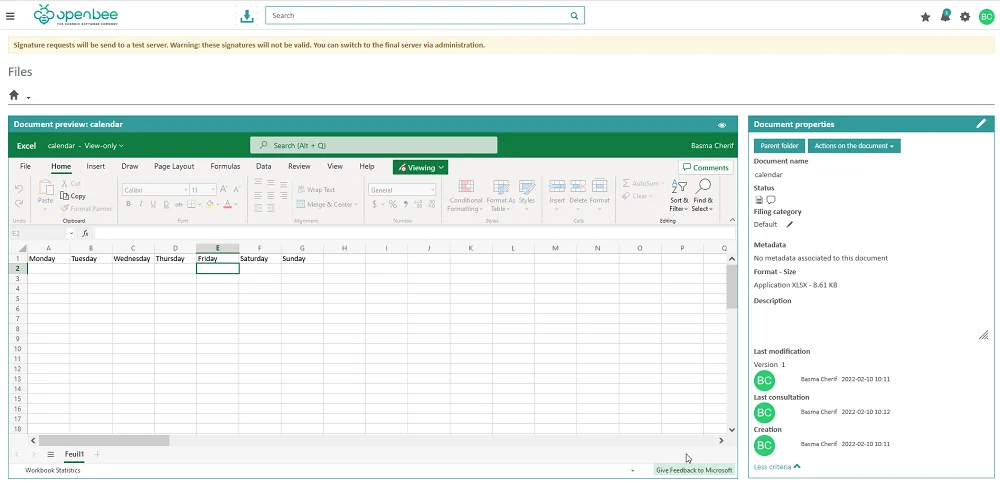
Task: Go to home folder icon
Action: [x=14, y=95]
